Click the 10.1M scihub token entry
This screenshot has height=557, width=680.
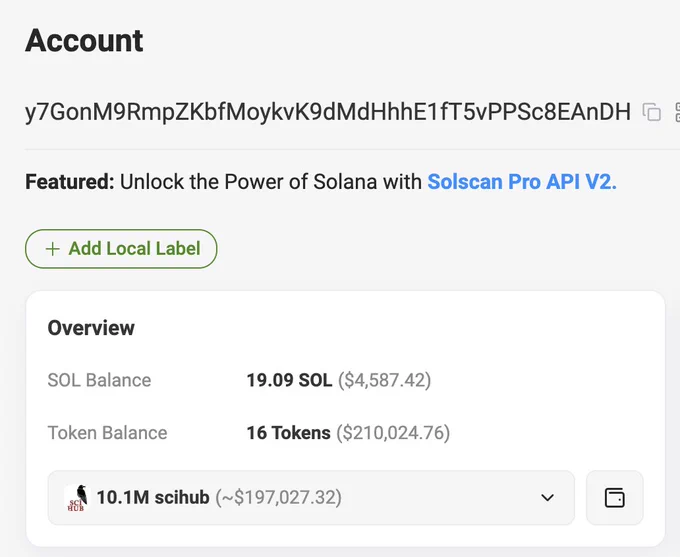(311, 498)
